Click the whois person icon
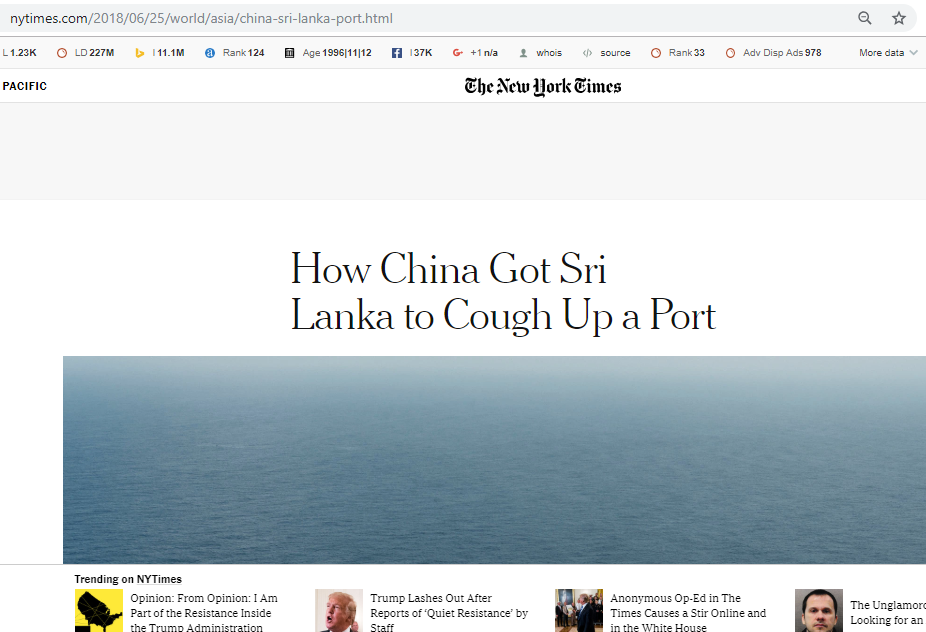This screenshot has width=926, height=632. (523, 53)
